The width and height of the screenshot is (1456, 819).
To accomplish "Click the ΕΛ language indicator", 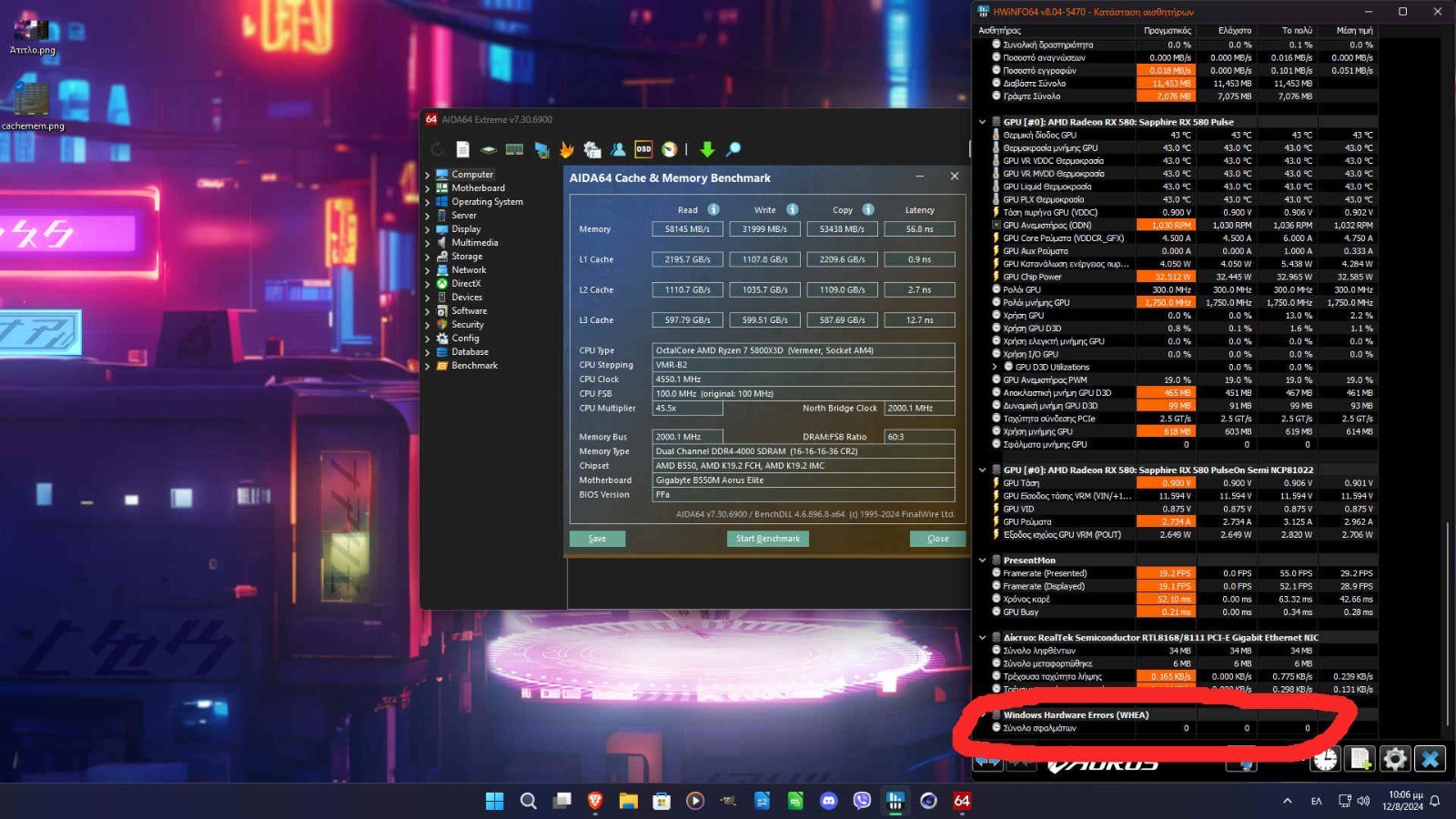I will 1316,801.
